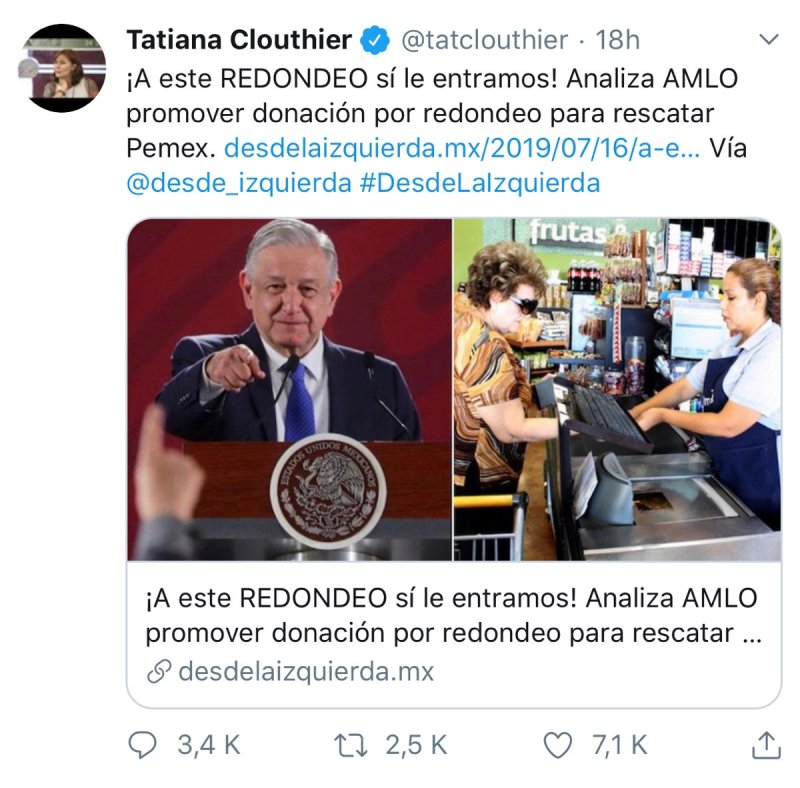
Task: Open the Tatiana Clouthier display name
Action: [x=239, y=40]
